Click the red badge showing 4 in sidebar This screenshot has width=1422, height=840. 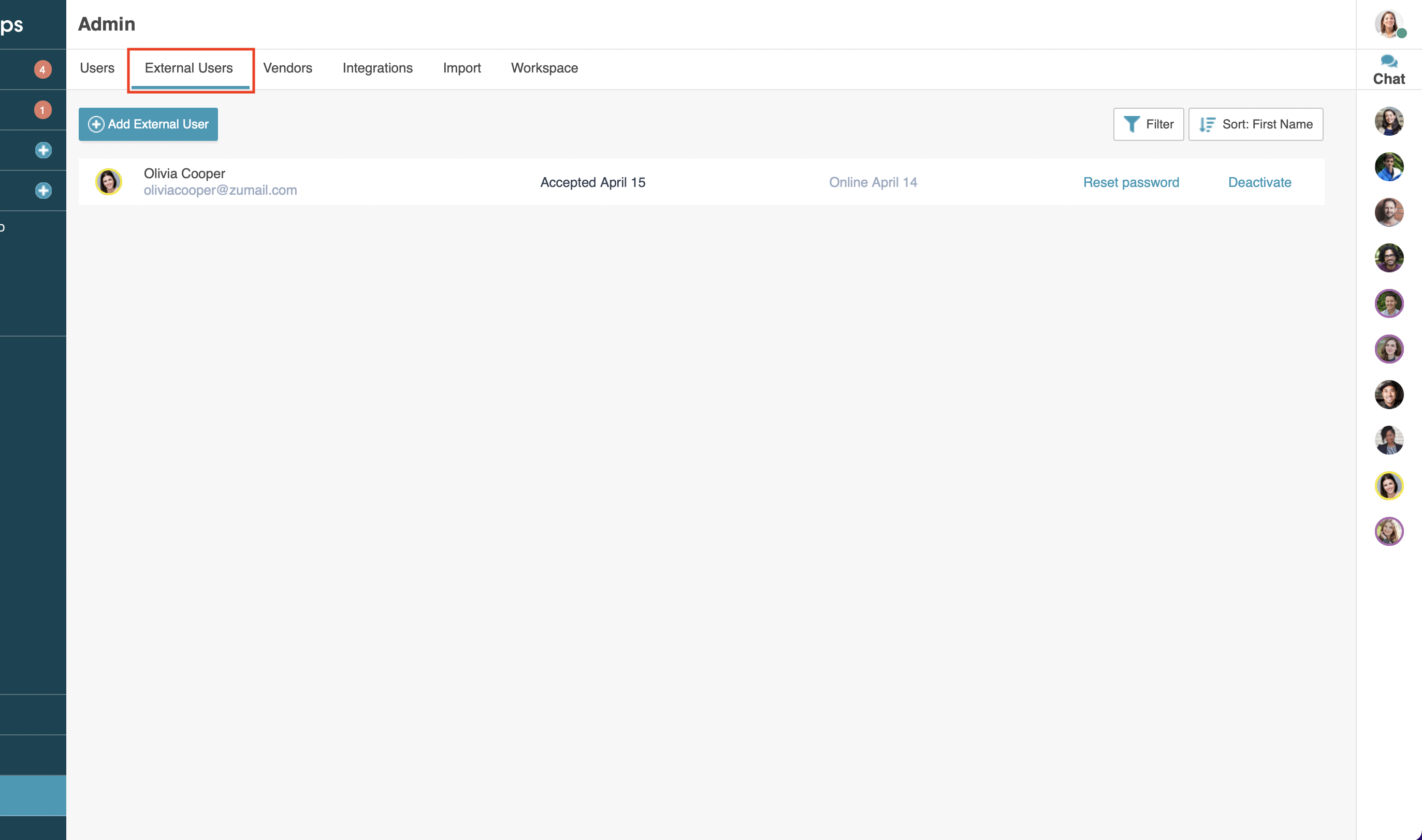pos(42,69)
